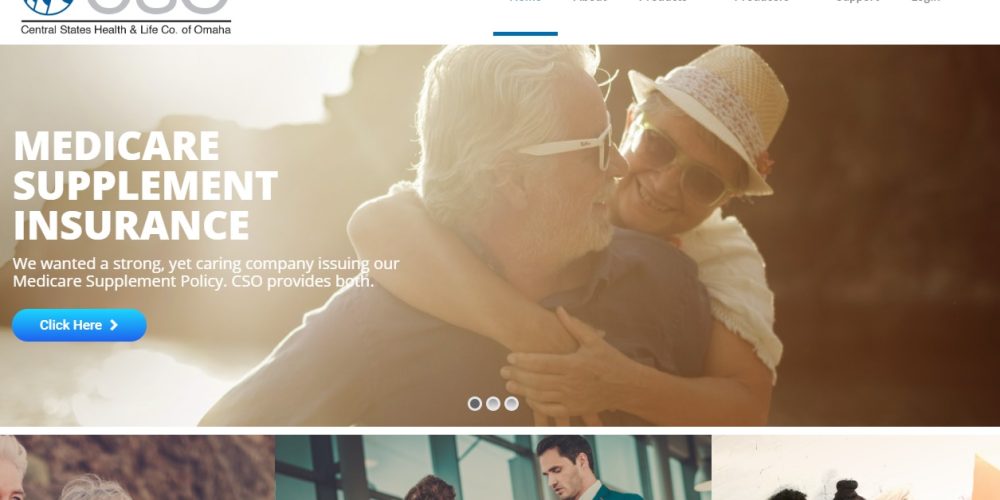Click the Medicare Supplement Insurance headline
The width and height of the screenshot is (1000, 500).
pyautogui.click(x=145, y=185)
